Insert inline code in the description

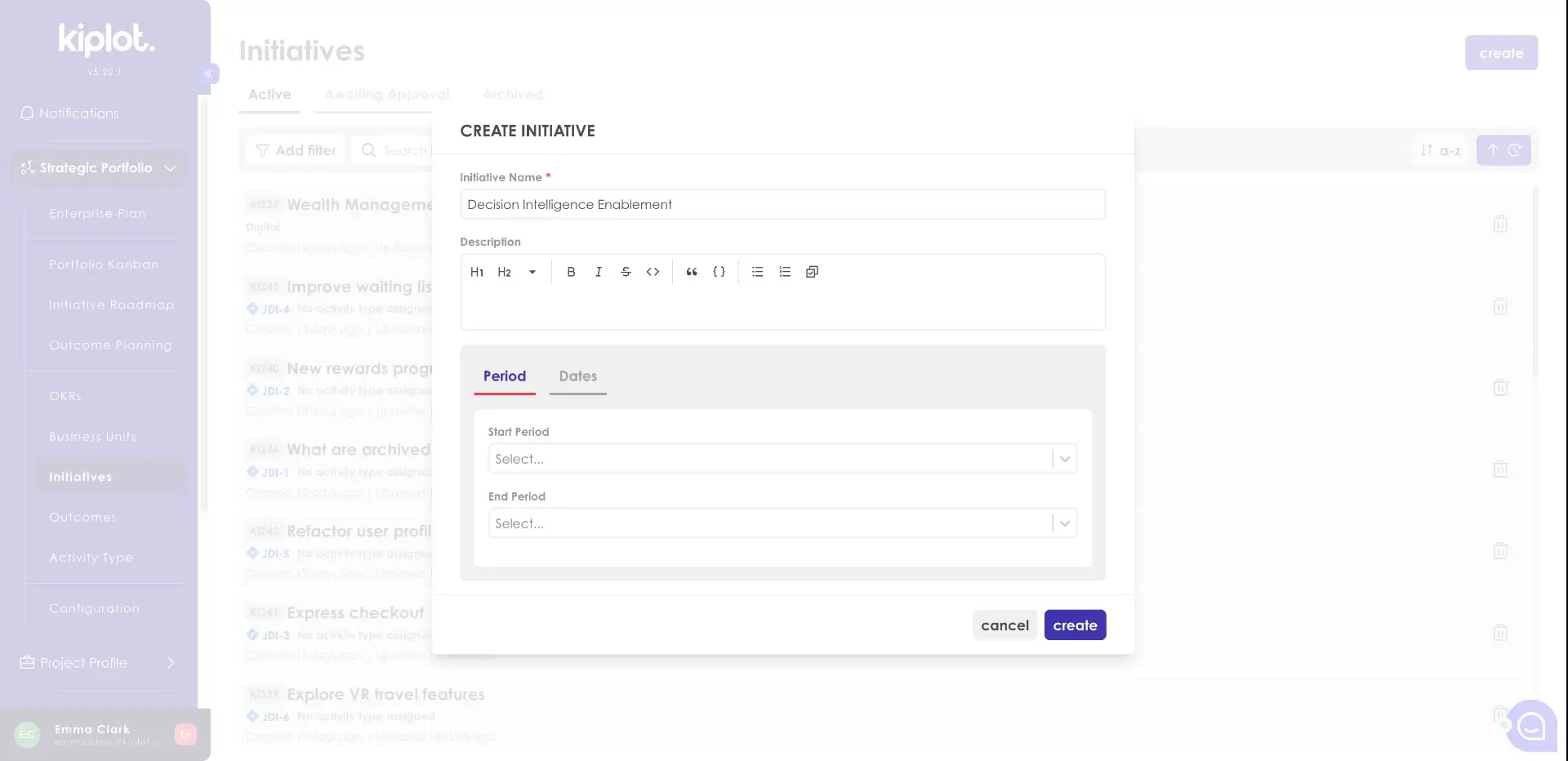tap(653, 272)
